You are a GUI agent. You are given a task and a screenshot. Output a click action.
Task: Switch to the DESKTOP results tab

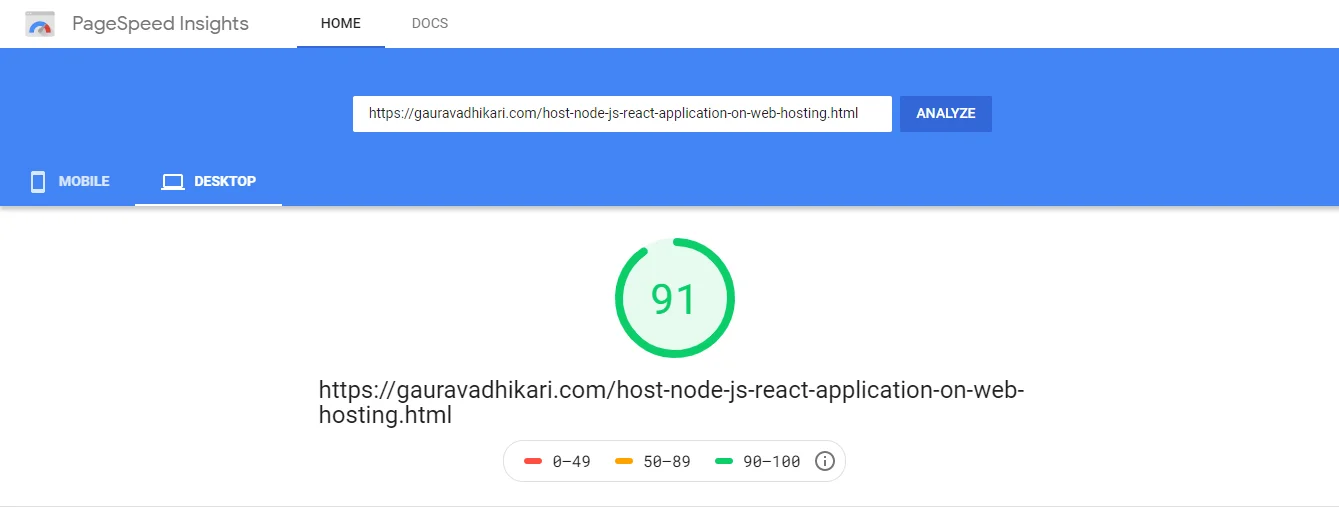click(x=208, y=182)
